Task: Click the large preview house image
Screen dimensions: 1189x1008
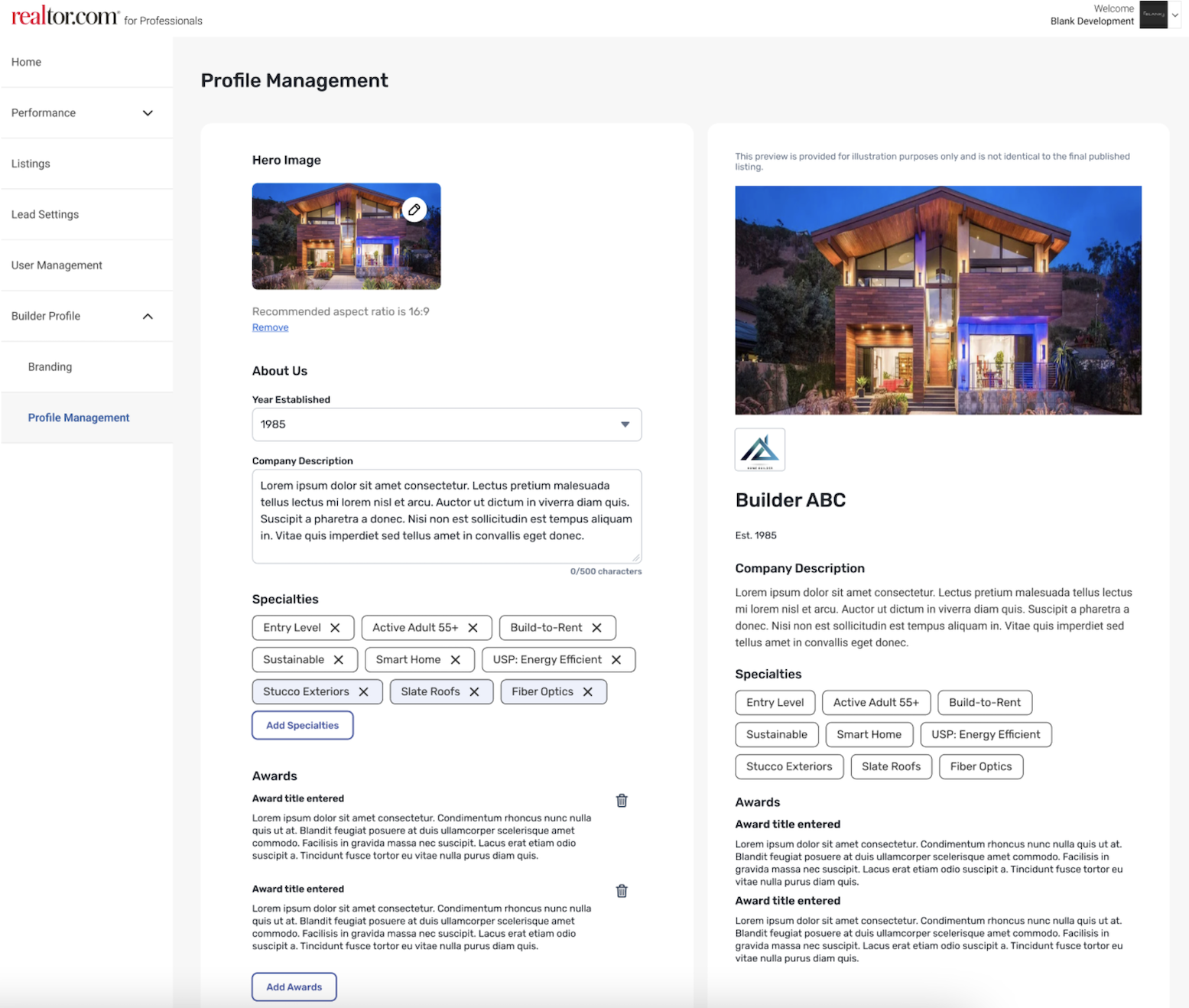Action: pos(938,301)
